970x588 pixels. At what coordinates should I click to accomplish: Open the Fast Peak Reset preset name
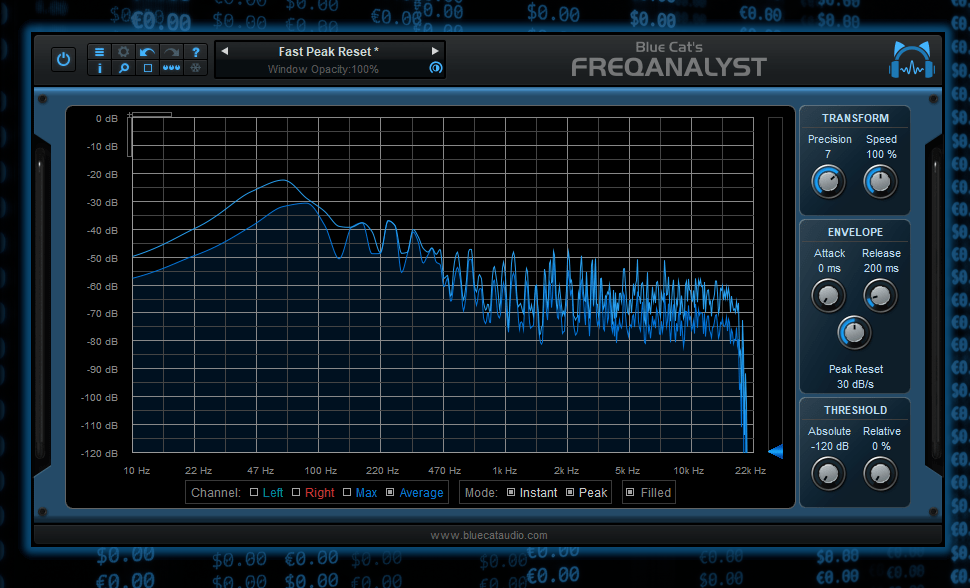click(x=328, y=51)
